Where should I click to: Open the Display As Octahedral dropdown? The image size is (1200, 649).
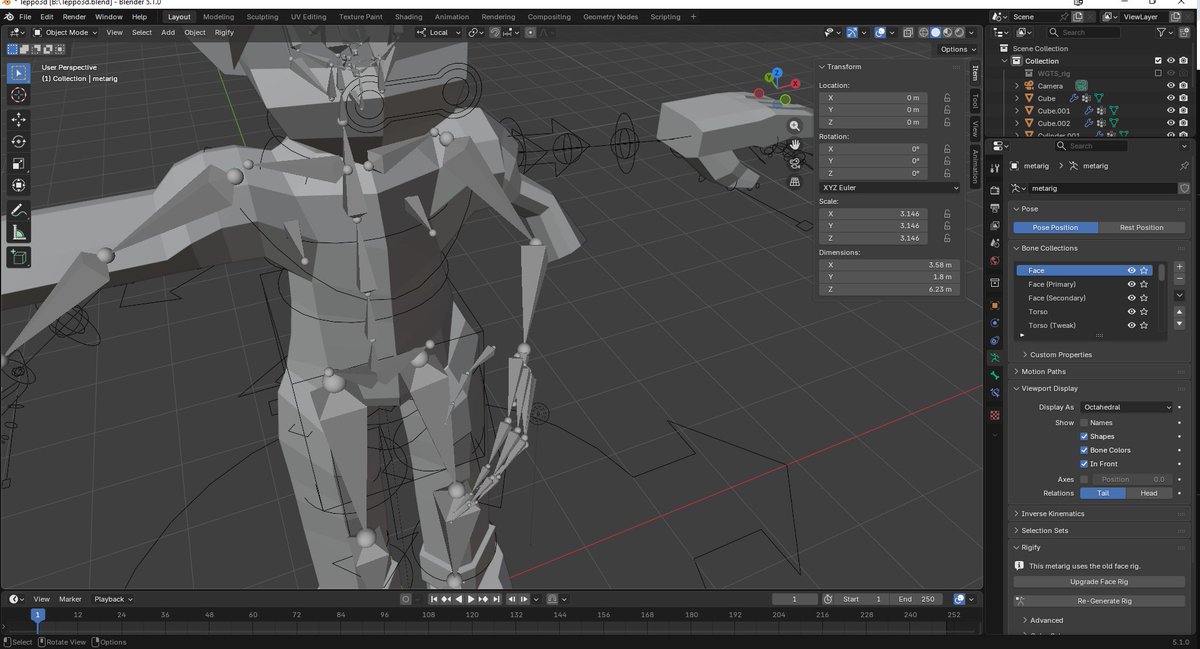[1126, 407]
